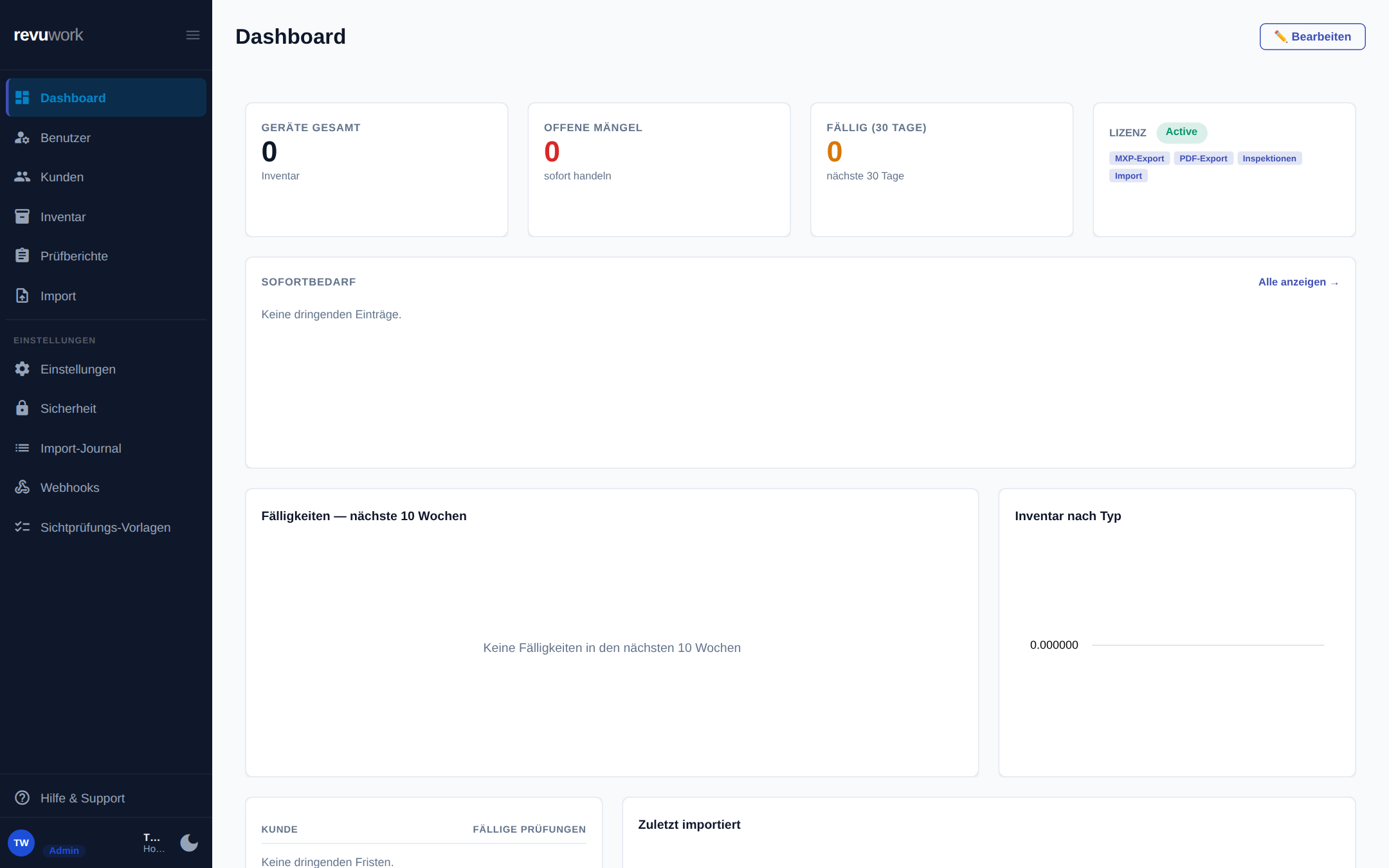
Task: Click the Kunde column header
Action: [x=280, y=829]
